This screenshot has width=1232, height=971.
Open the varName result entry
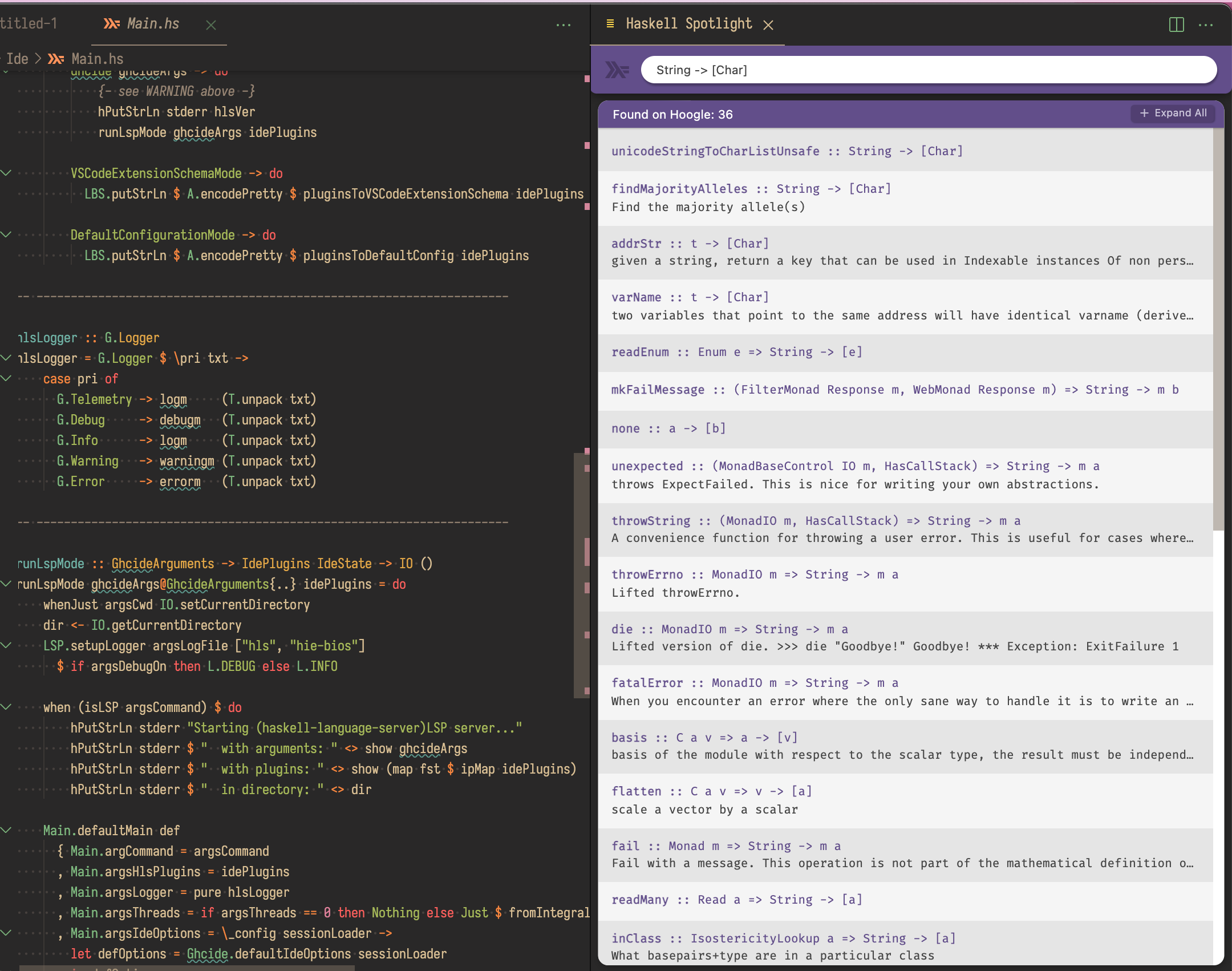pos(905,306)
